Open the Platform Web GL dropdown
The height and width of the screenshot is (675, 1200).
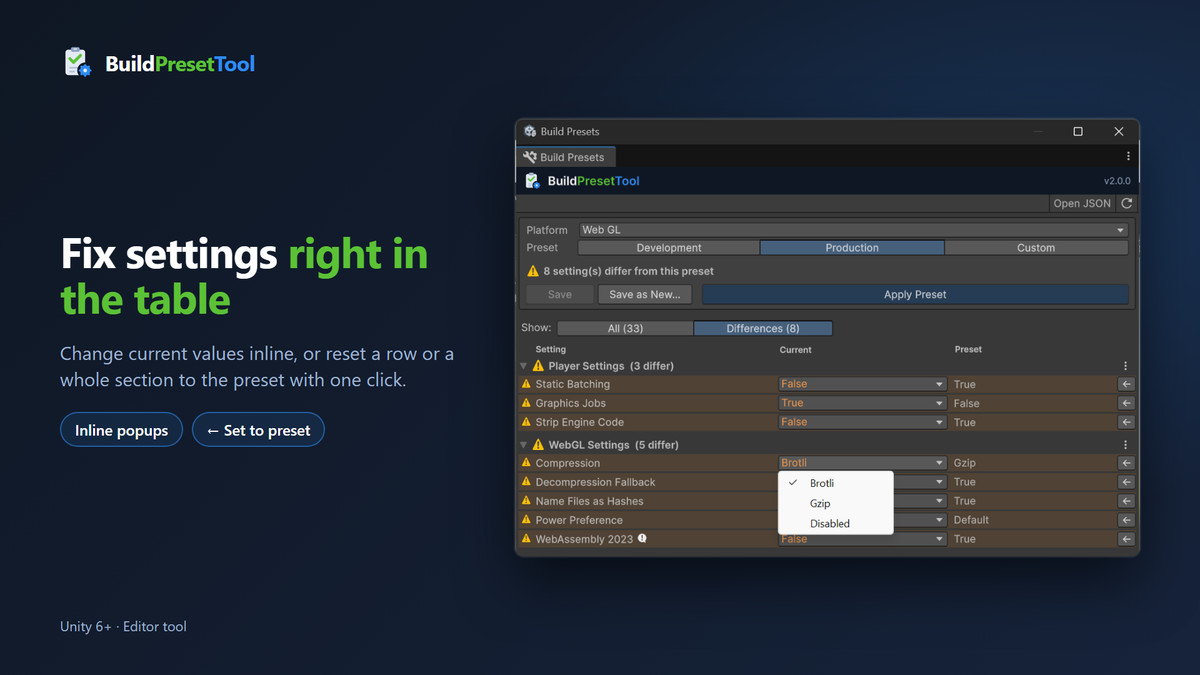[853, 230]
